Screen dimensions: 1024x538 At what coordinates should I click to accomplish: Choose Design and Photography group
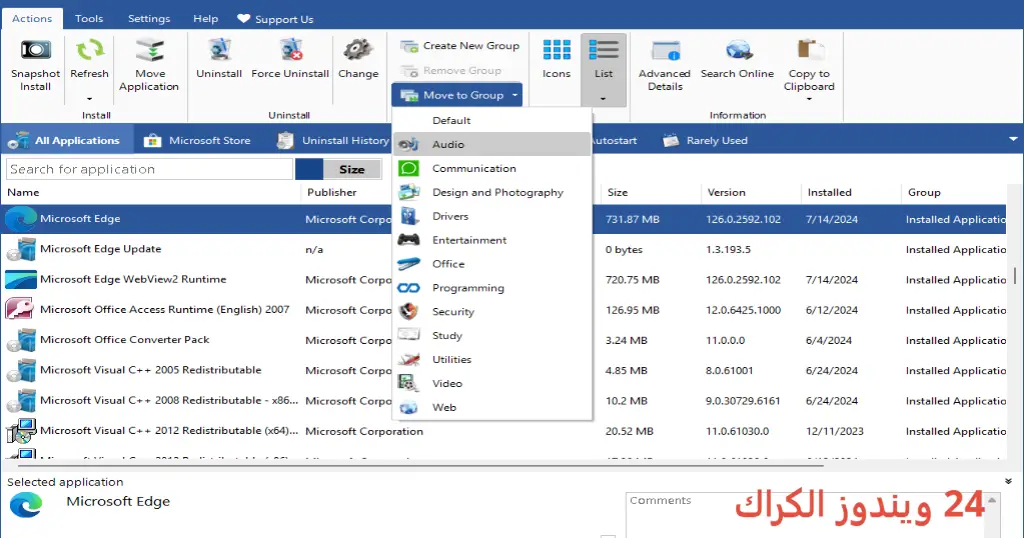[x=492, y=192]
